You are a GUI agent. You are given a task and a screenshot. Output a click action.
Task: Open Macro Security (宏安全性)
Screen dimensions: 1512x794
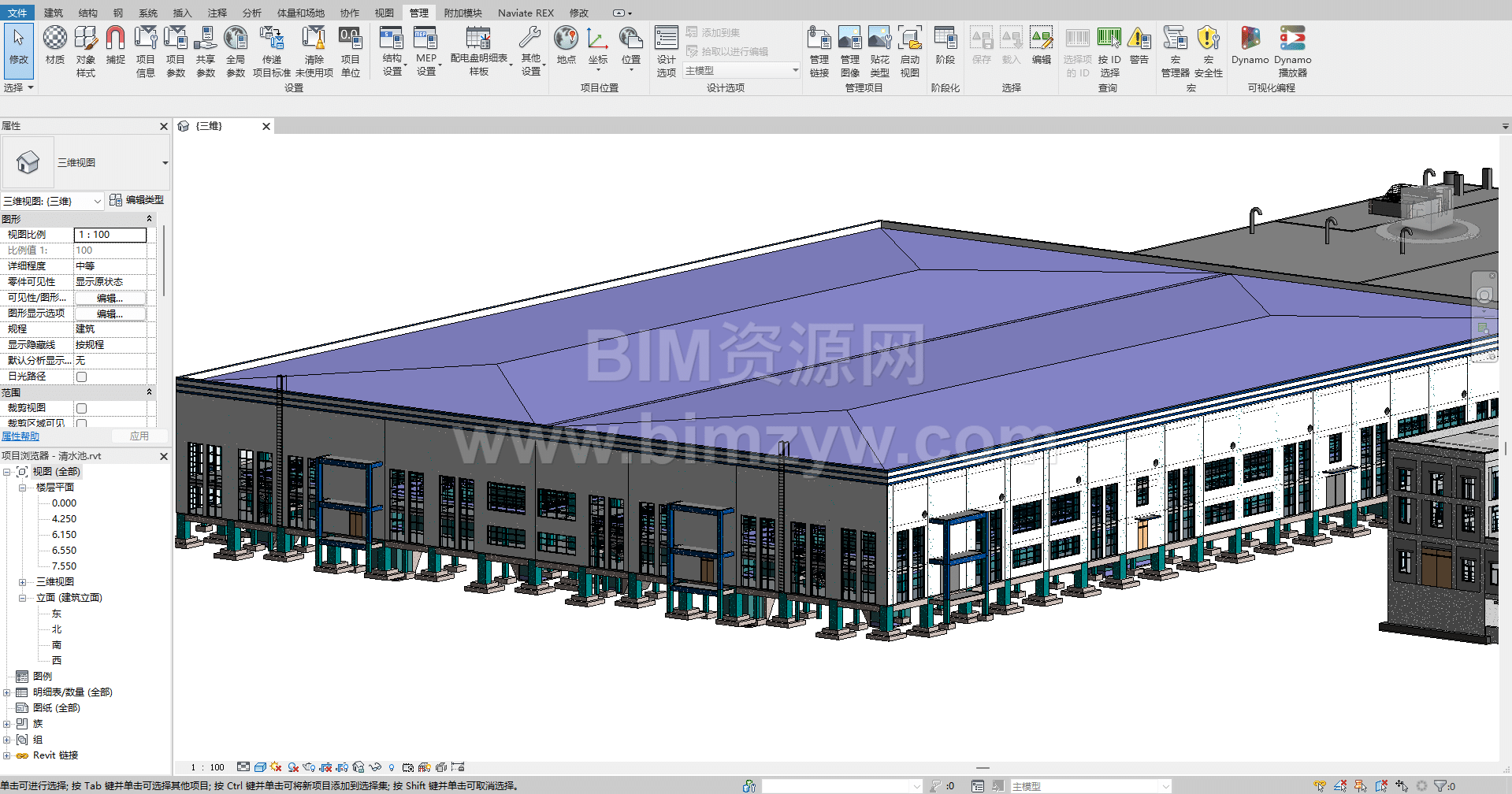(x=1209, y=51)
